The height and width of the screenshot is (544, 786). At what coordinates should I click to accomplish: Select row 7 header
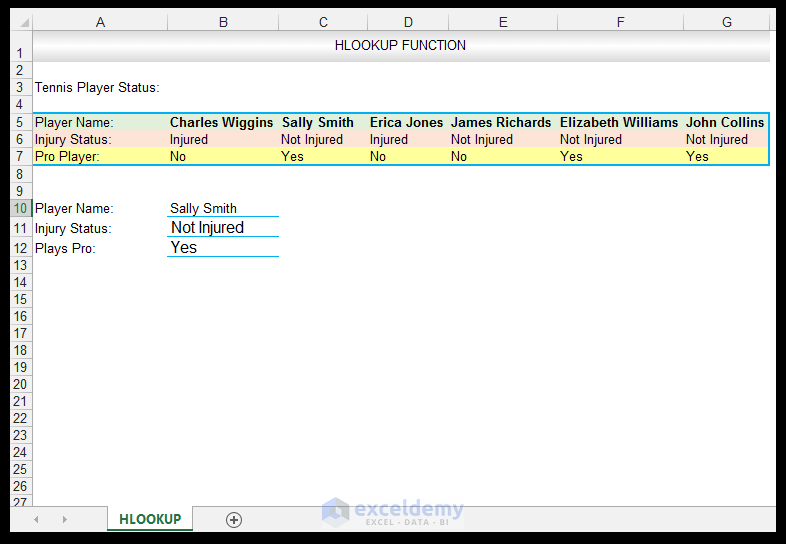(x=21, y=156)
